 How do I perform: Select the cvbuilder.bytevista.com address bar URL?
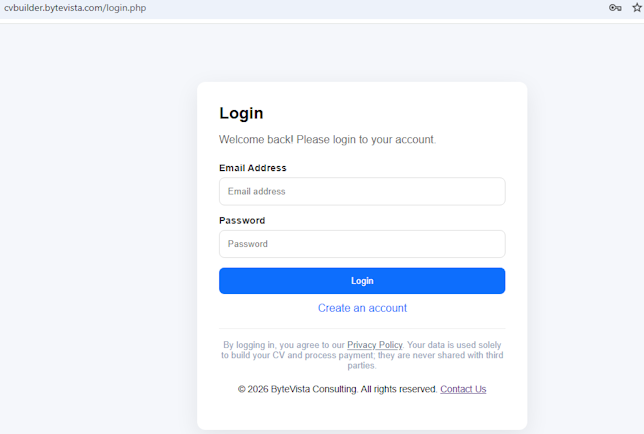75,8
